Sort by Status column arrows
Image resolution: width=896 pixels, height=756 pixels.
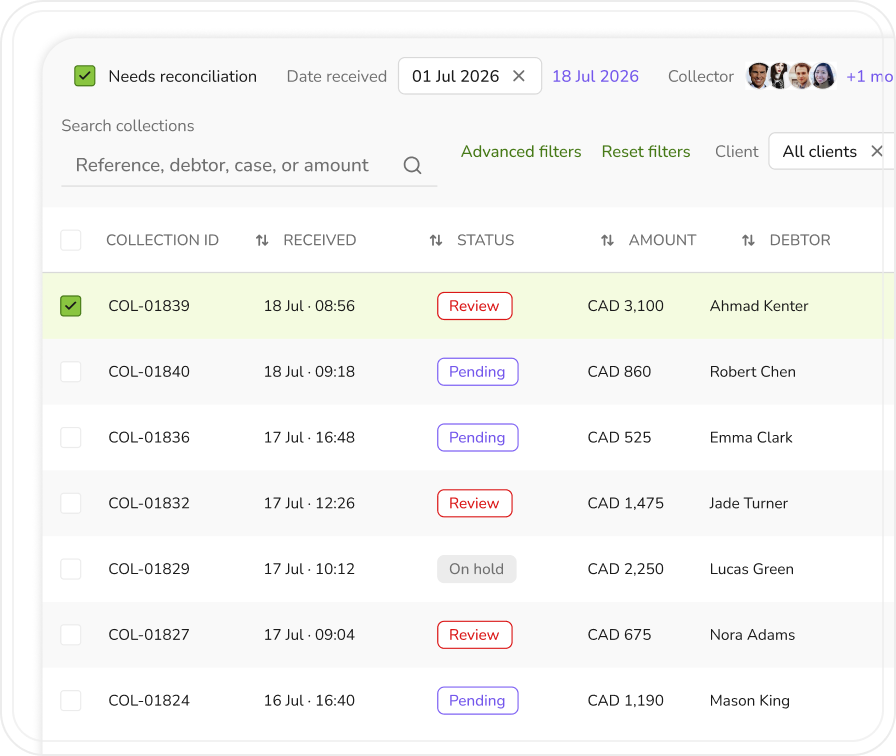[x=436, y=240]
